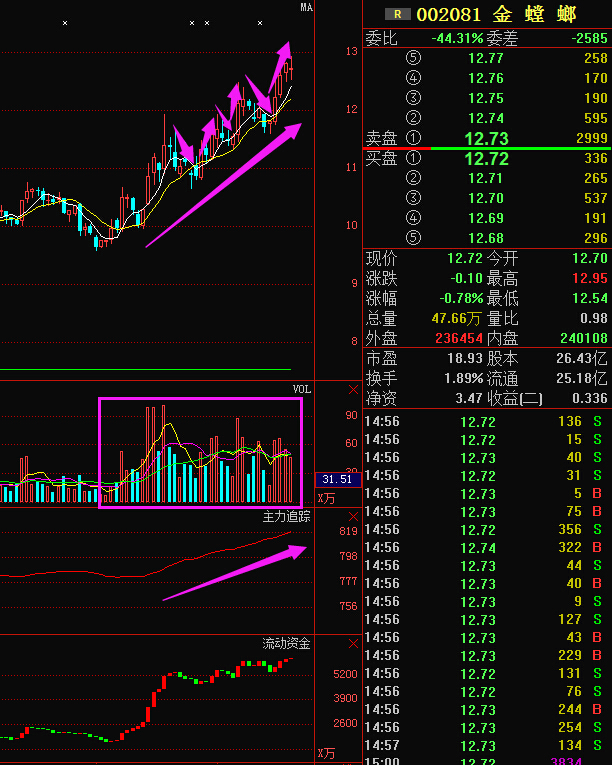The width and height of the screenshot is (612, 765).
Task: Click the rightmost x marker above the candlestick chart
Action: pos(260,22)
